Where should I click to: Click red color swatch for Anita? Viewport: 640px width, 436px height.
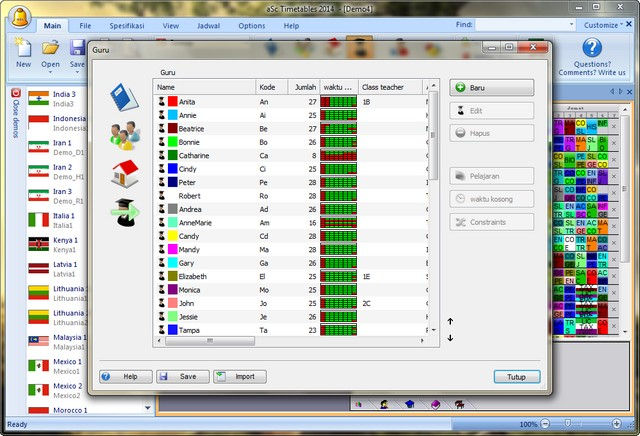pyautogui.click(x=173, y=102)
